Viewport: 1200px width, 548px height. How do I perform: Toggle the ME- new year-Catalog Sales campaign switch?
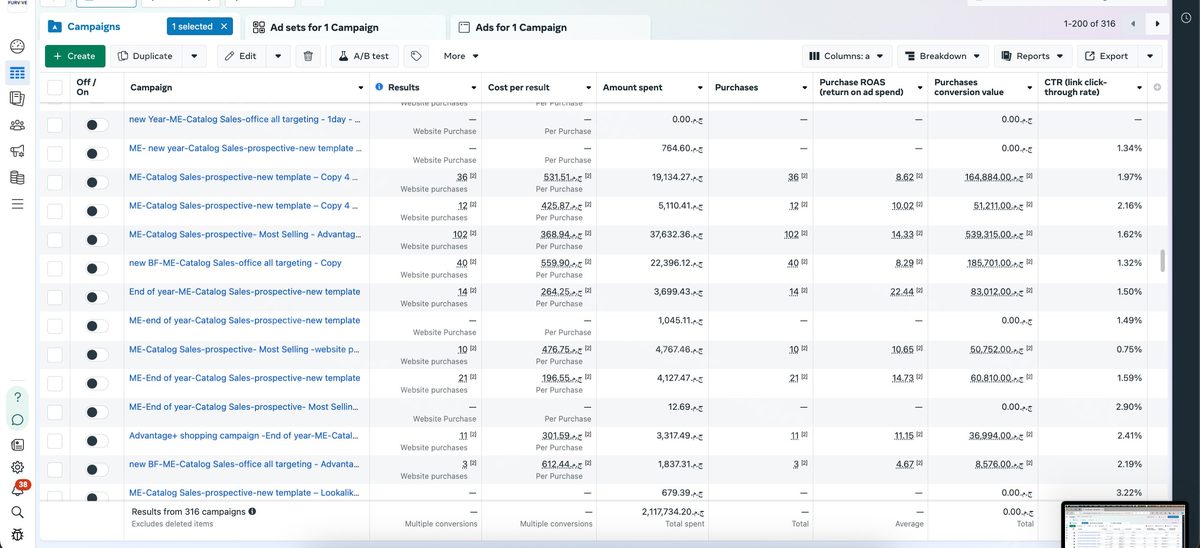[x=97, y=154]
